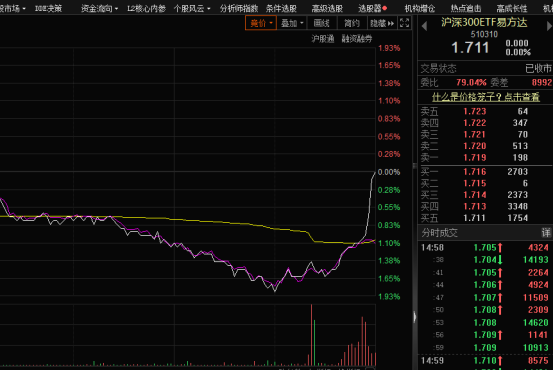Click the 1.93% top axis label
Image resolution: width=554 pixels, height=370 pixels.
click(x=389, y=48)
